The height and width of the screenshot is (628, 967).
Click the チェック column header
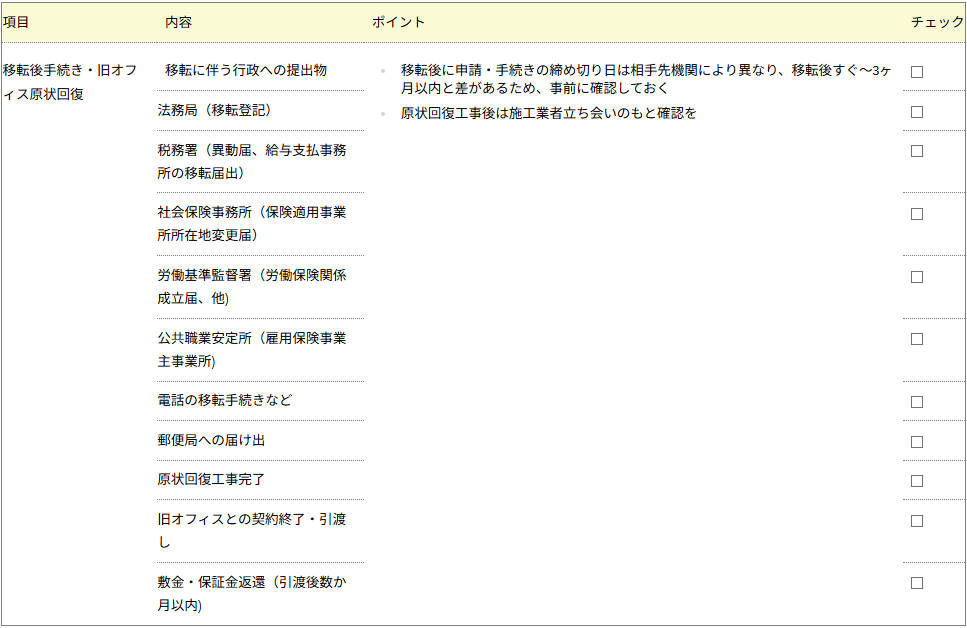coord(936,21)
